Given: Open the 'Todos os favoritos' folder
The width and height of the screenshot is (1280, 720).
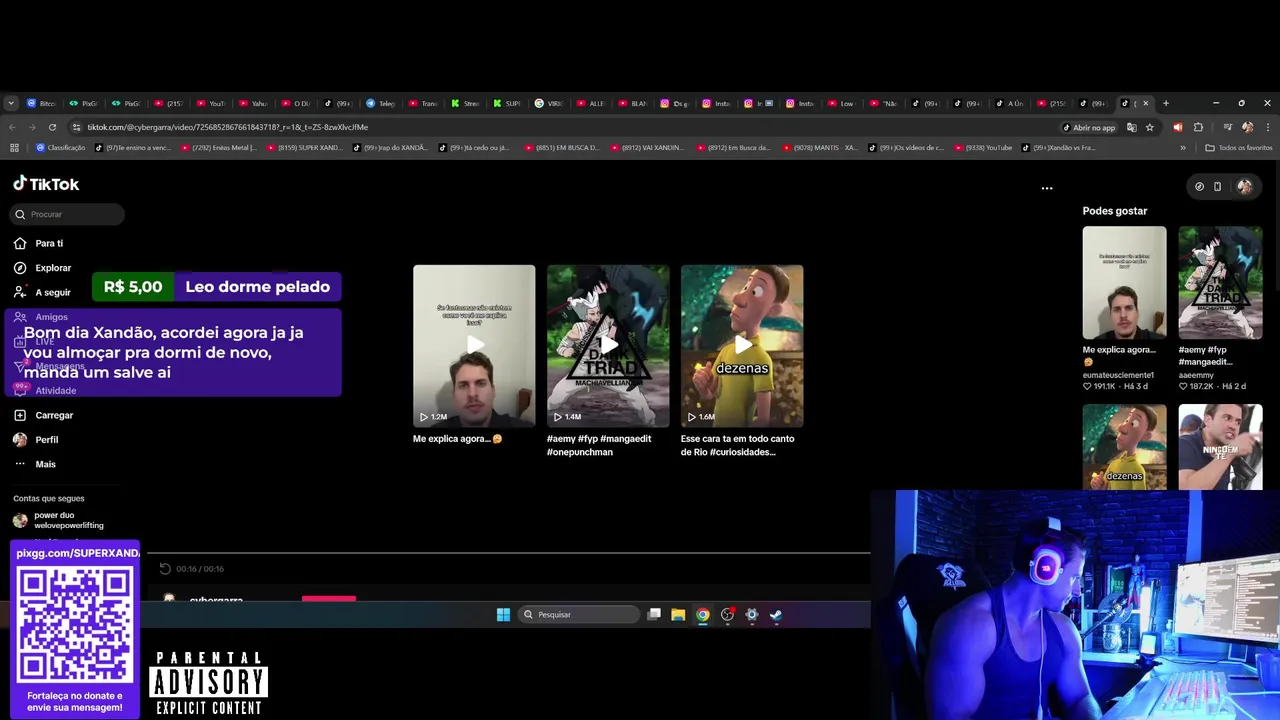Looking at the screenshot, I should coord(1239,148).
